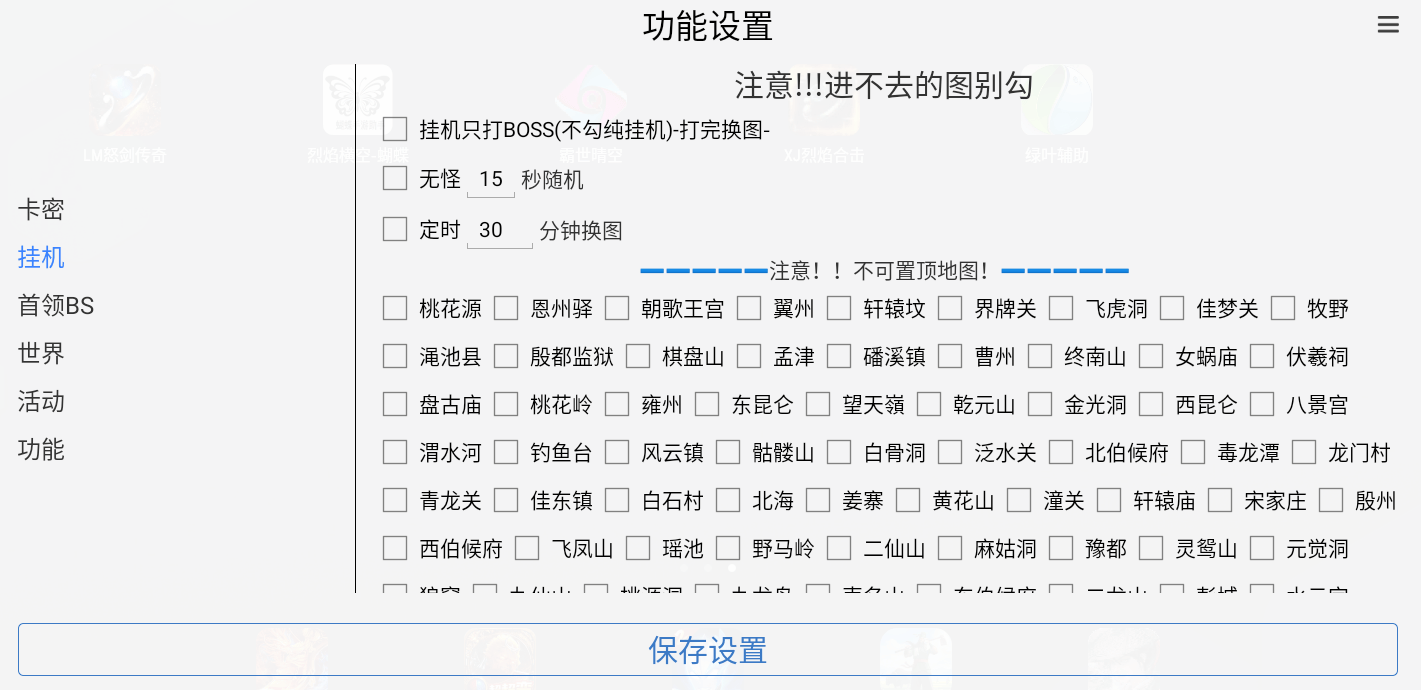This screenshot has height=690, width=1421.
Task: Open the 卡密 section
Action: [x=41, y=209]
